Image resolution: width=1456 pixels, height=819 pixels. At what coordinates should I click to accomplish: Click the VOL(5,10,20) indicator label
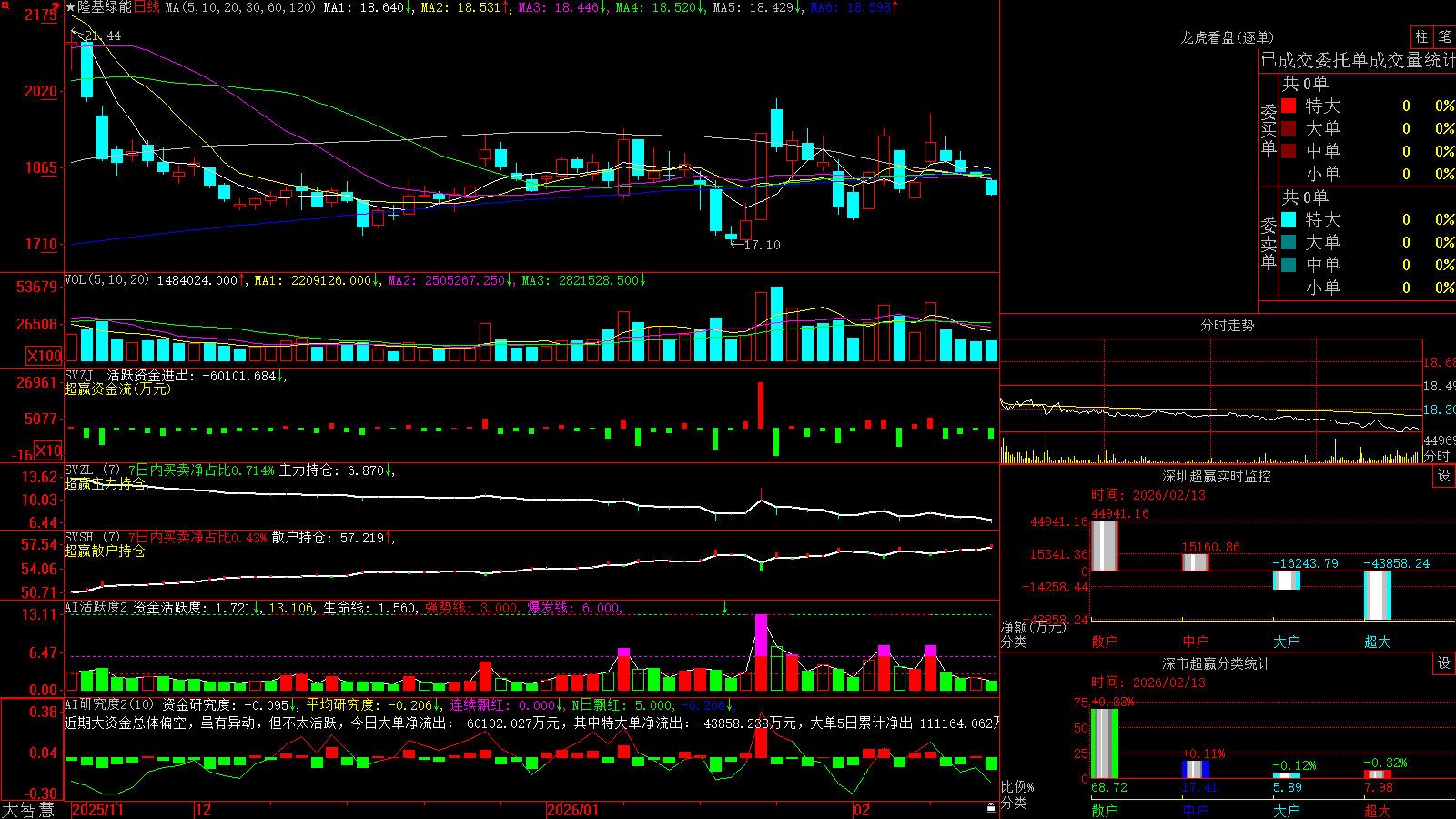tap(106, 280)
